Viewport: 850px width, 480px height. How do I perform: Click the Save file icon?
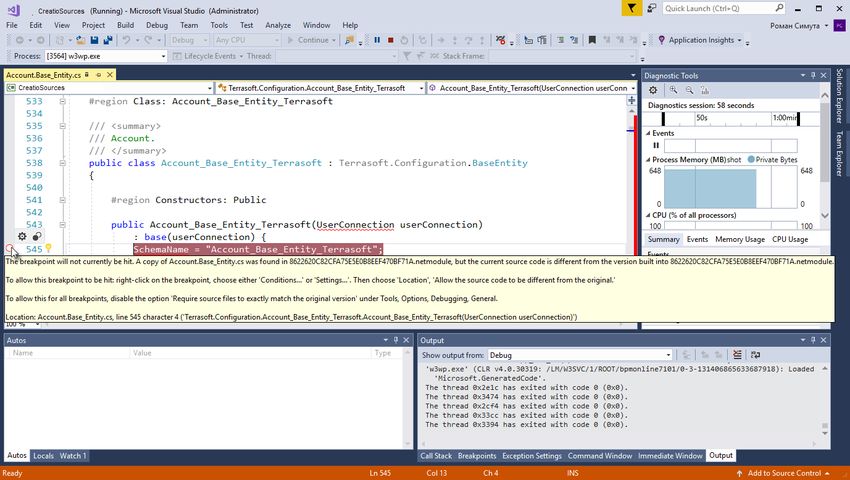coord(94,40)
